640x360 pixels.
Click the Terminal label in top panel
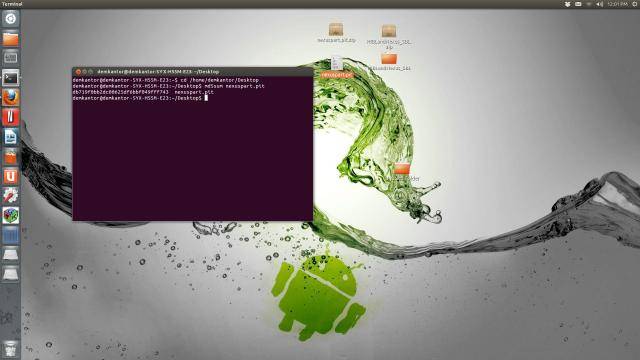click(12, 4)
